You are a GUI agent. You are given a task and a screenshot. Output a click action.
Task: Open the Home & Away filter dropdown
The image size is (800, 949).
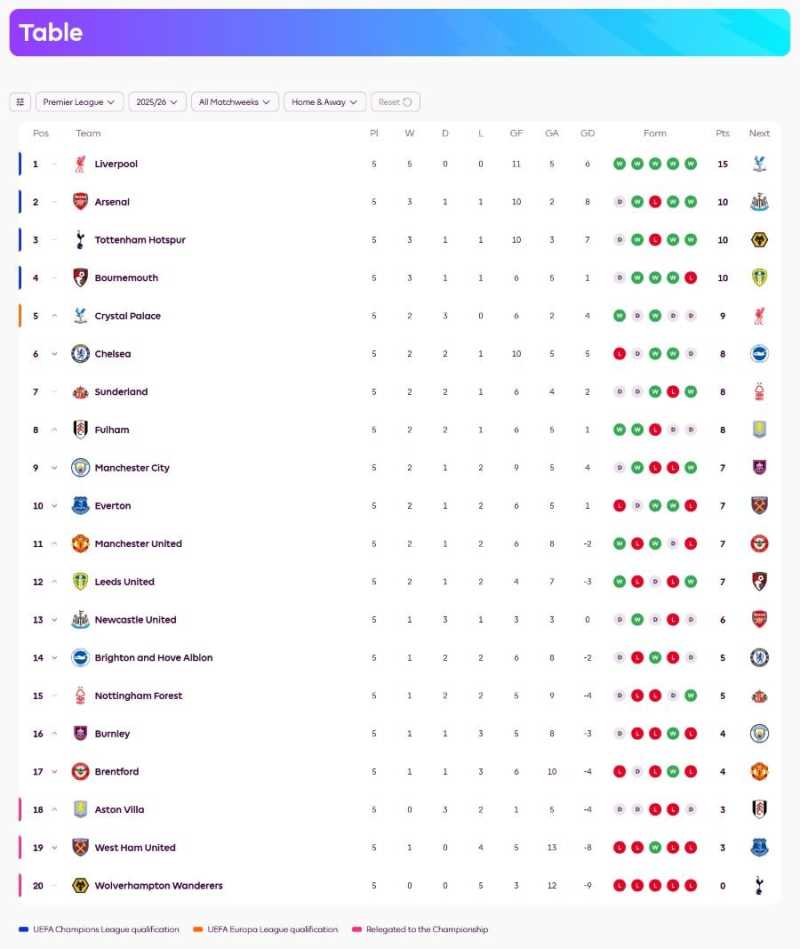pos(323,101)
